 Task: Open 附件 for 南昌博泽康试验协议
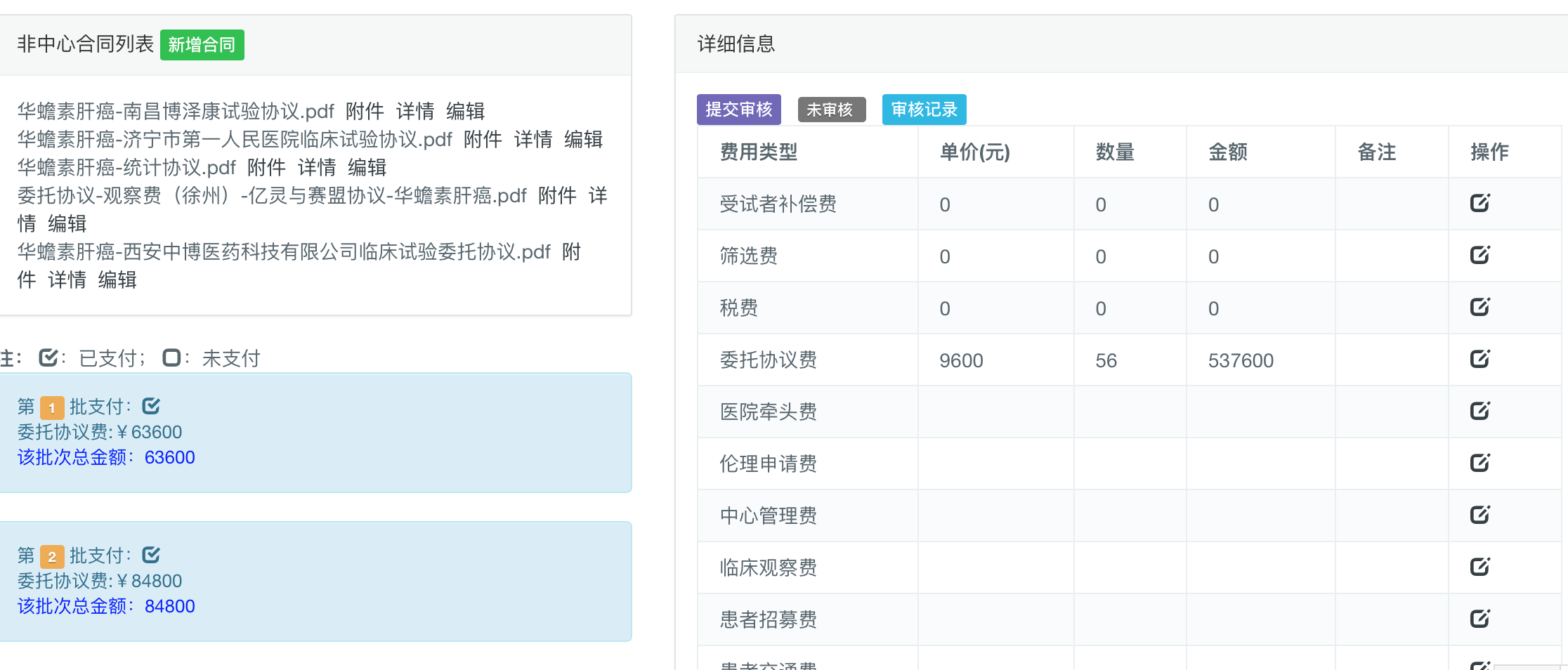pos(365,111)
